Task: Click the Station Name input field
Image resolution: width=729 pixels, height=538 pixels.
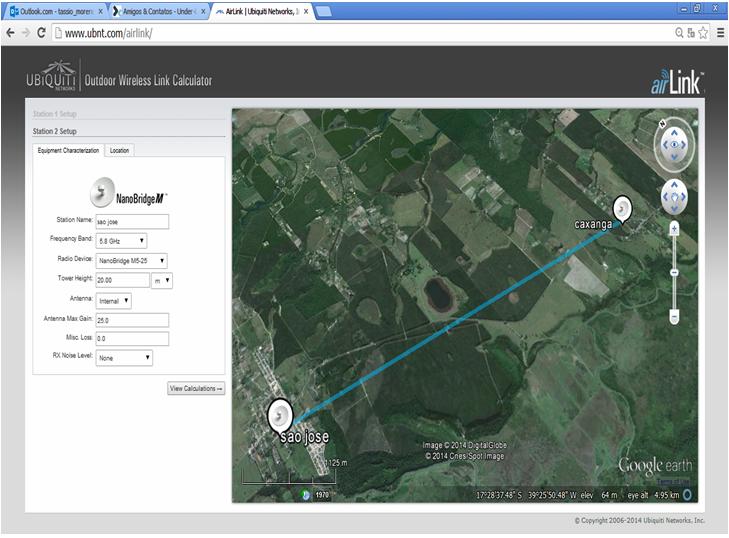Action: coord(132,222)
